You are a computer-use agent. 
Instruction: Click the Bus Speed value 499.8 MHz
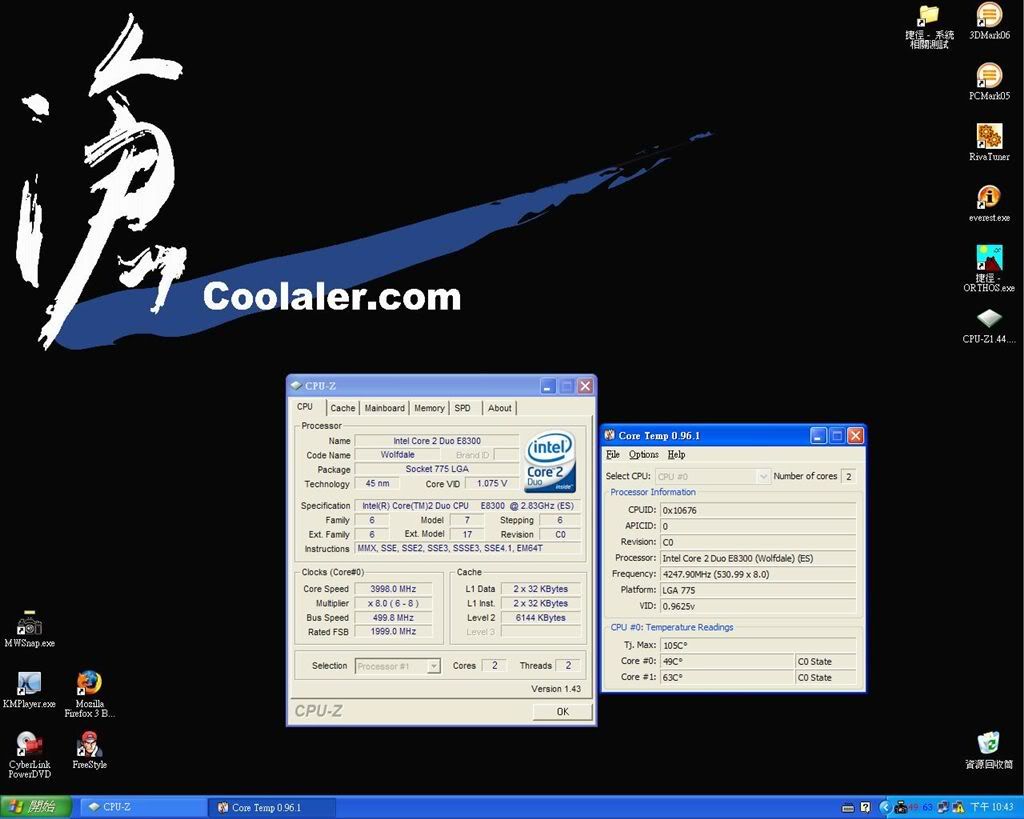click(393, 617)
